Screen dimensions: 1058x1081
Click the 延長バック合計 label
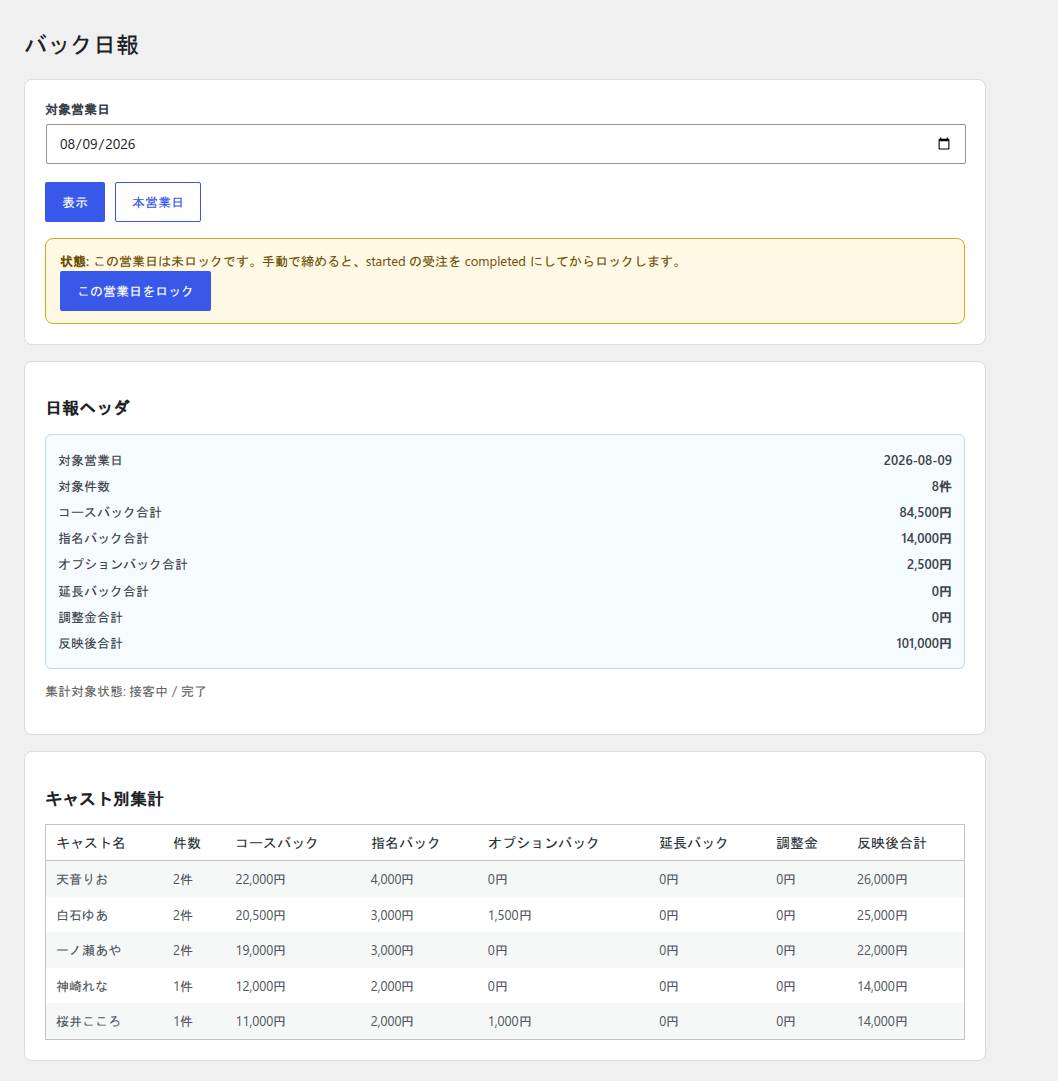point(103,592)
